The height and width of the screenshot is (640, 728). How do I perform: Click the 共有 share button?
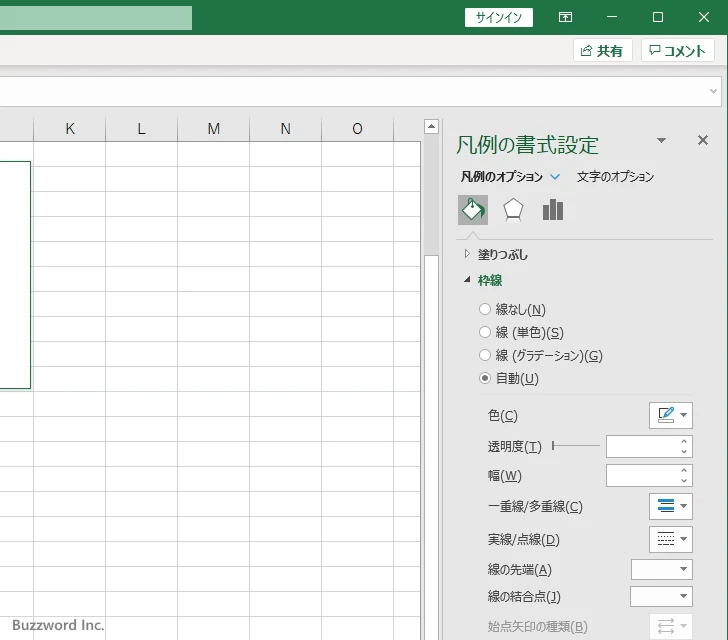click(603, 50)
